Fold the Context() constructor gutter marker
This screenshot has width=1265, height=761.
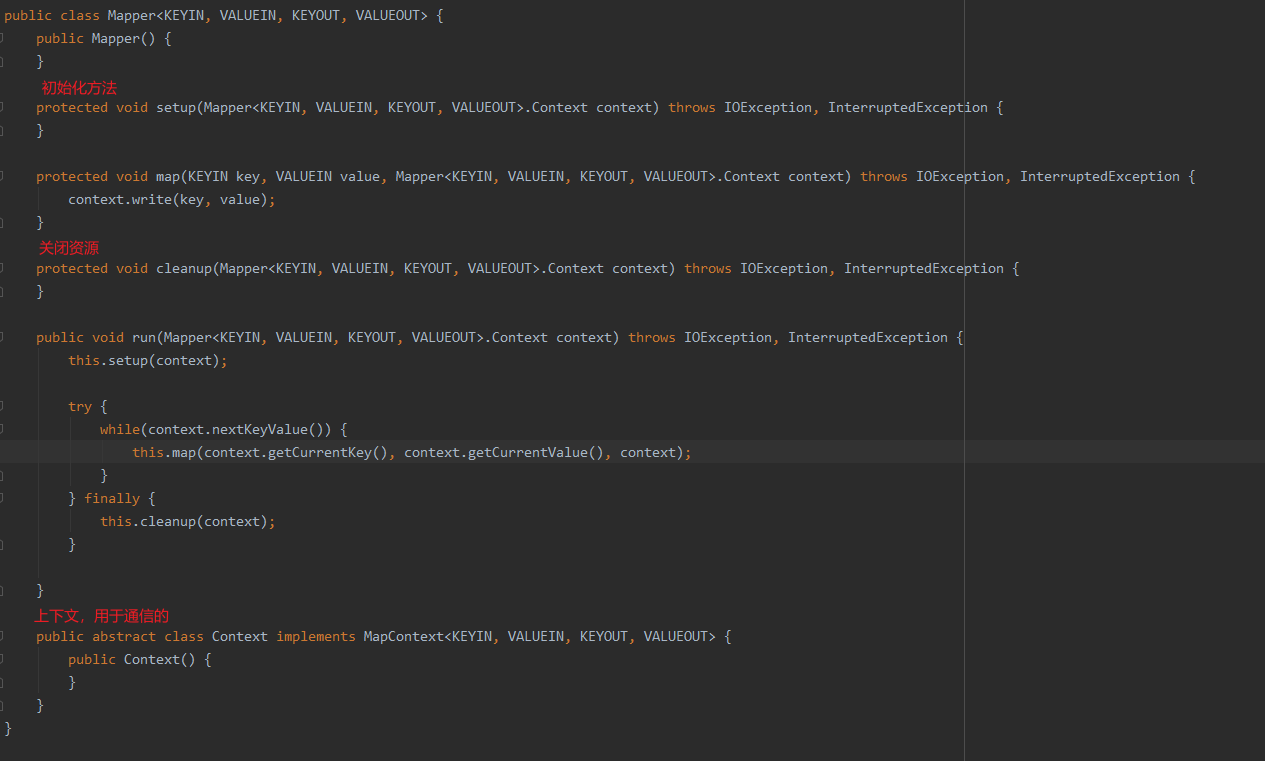tap(2, 659)
